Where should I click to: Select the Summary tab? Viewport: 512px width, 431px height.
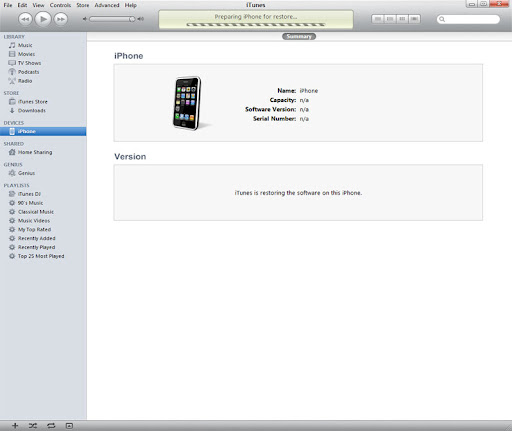[299, 36]
